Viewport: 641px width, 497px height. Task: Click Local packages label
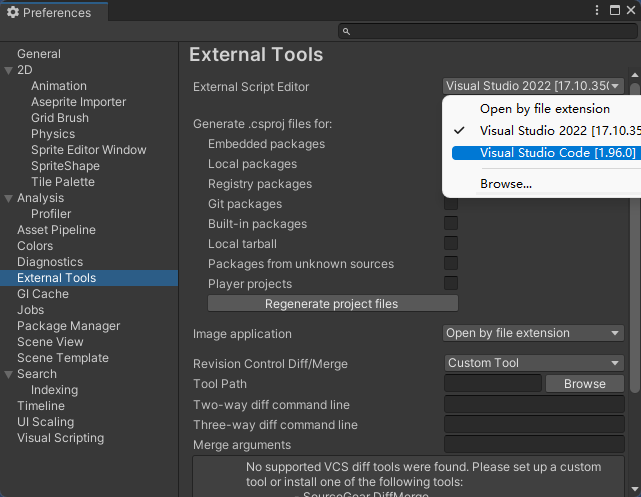253,164
